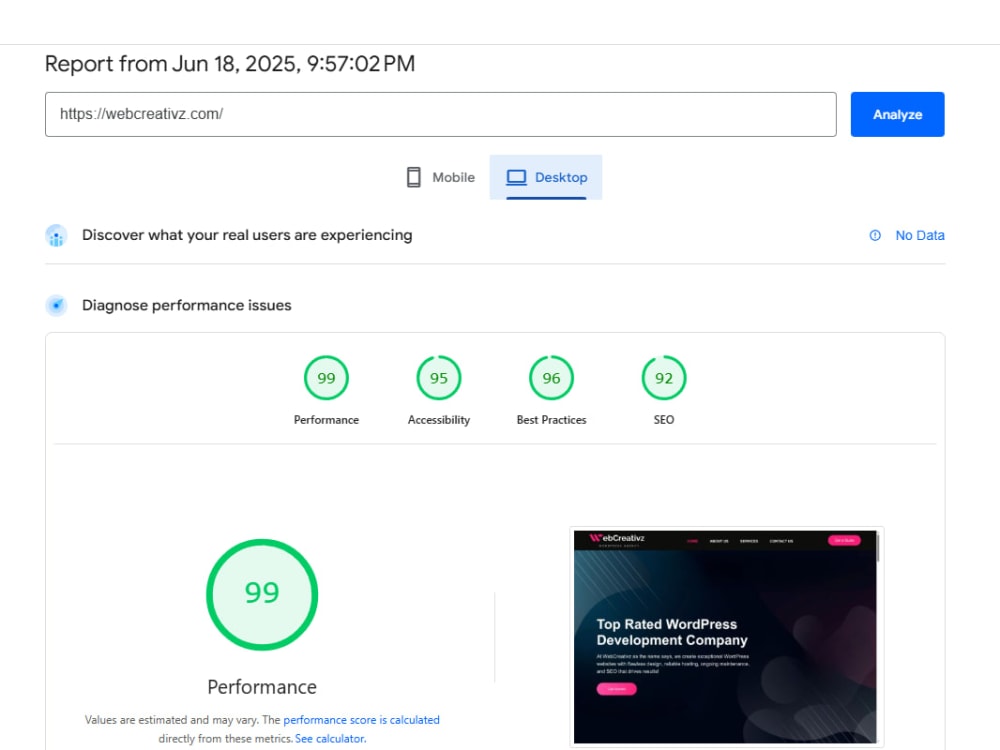Jump to the Accessibility score gauge 95

tap(439, 378)
